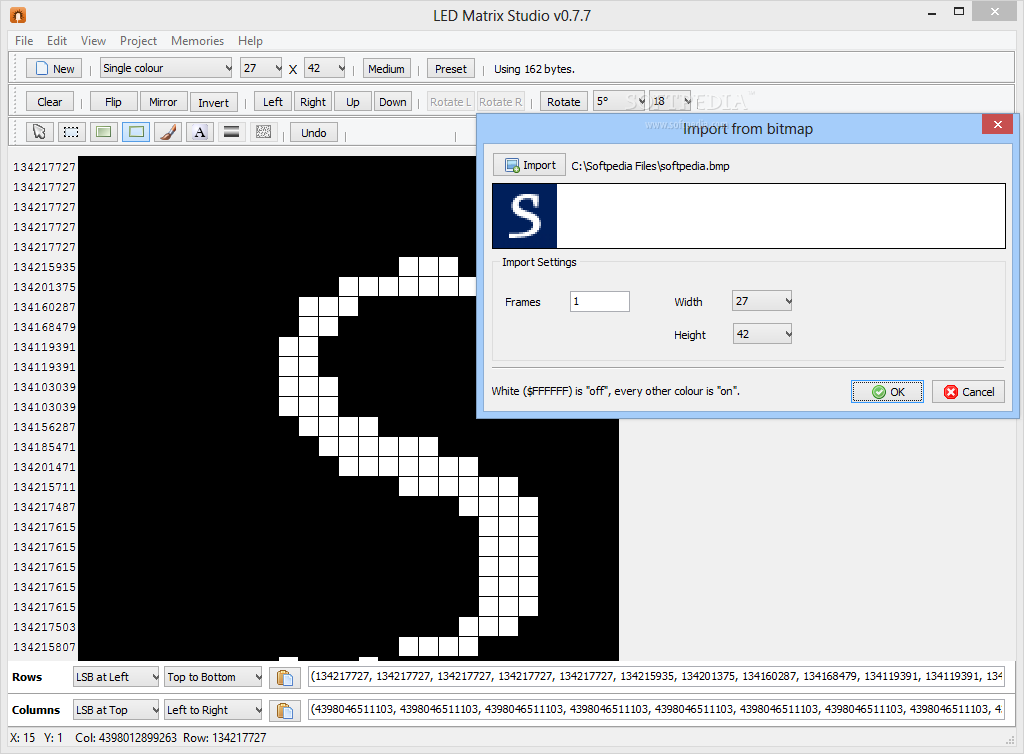The width and height of the screenshot is (1024, 754).
Task: Click the Preset button
Action: pyautogui.click(x=451, y=69)
